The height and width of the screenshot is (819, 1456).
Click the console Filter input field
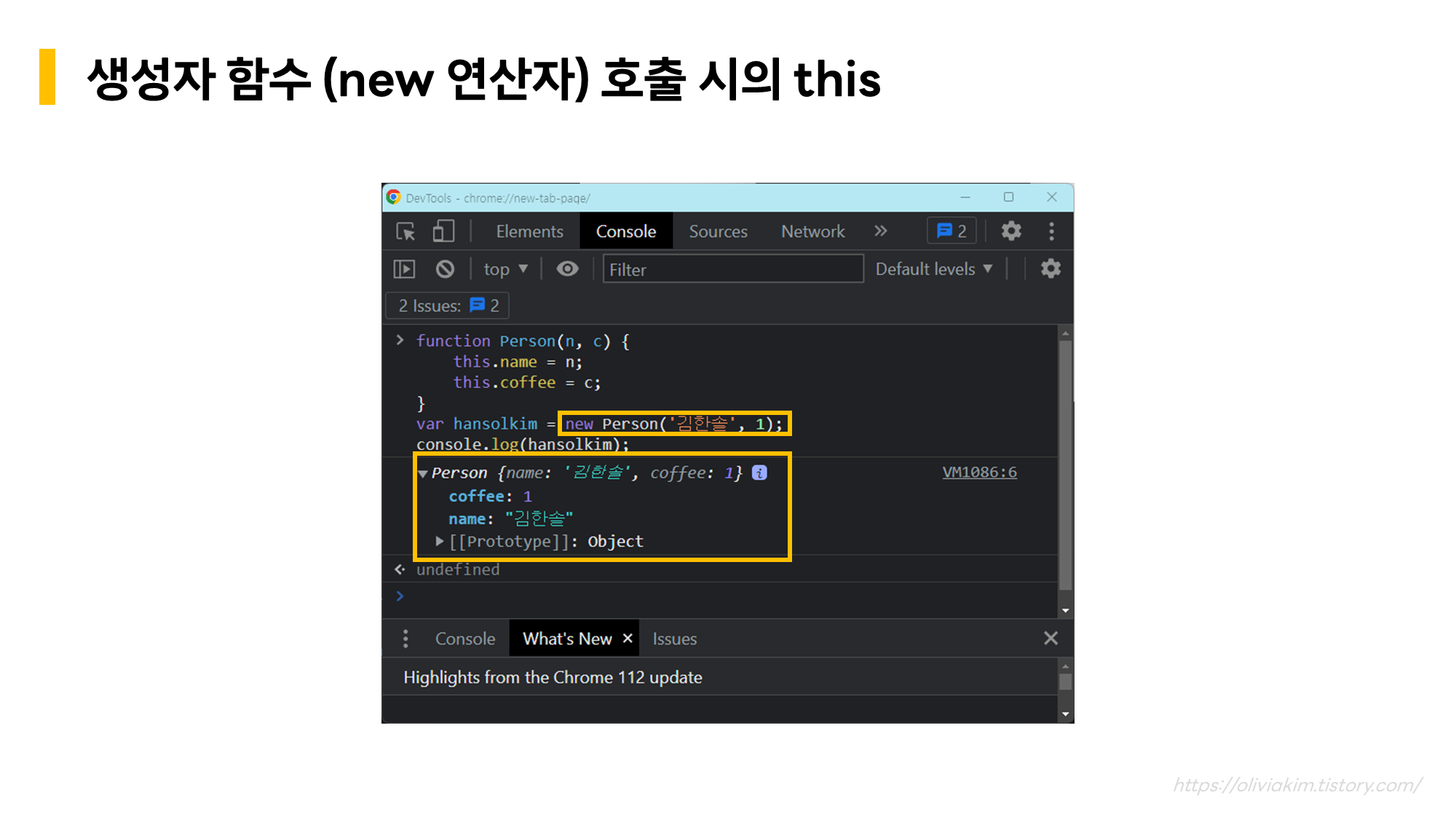click(732, 269)
